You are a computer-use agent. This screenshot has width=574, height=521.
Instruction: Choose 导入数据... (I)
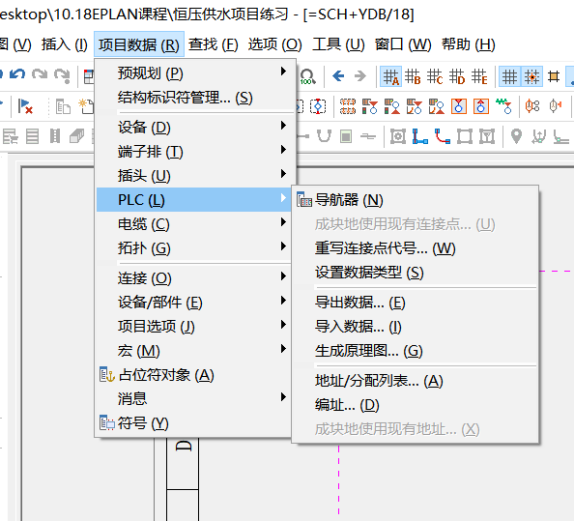(x=415, y=327)
